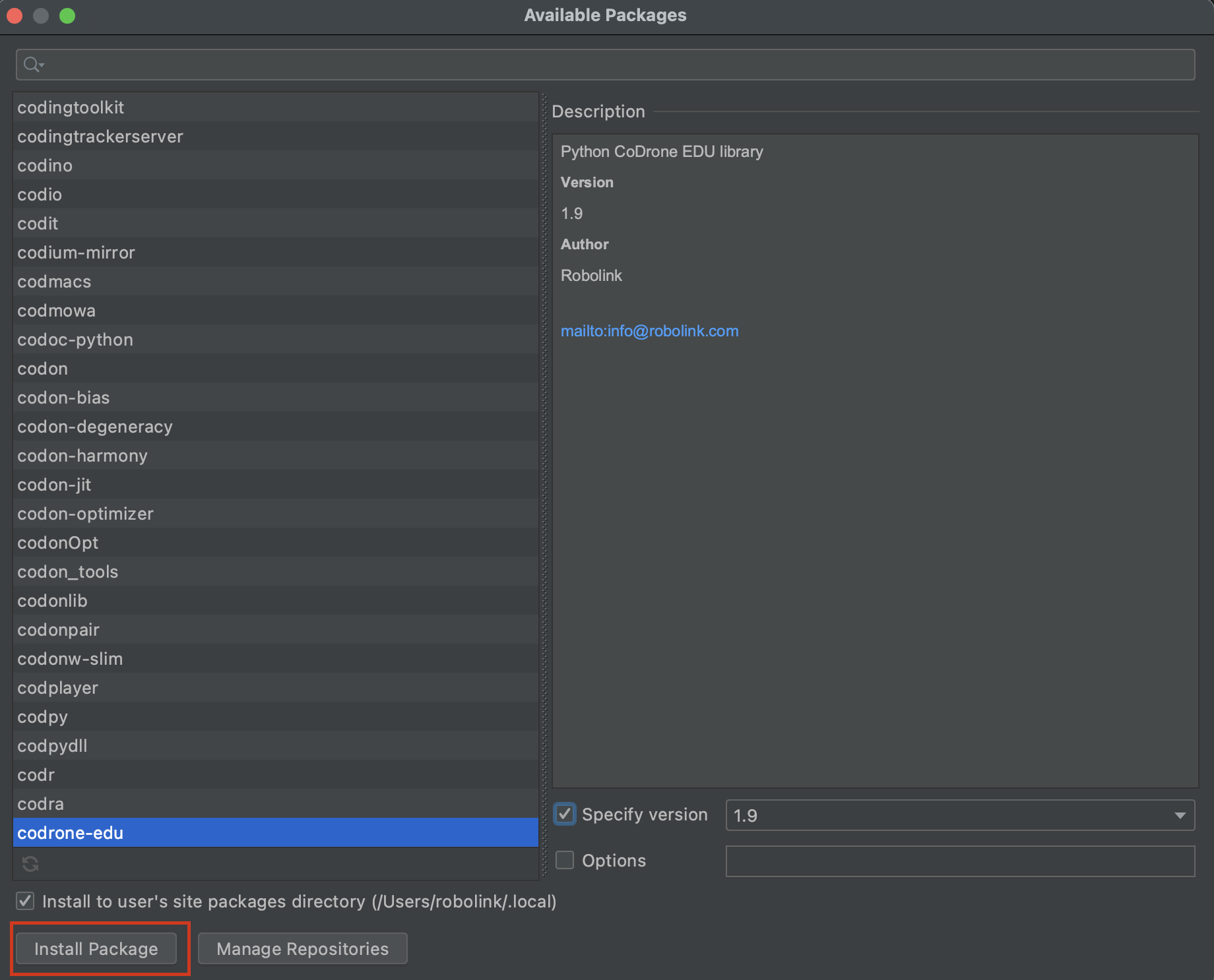The width and height of the screenshot is (1214, 980).
Task: Open the mailto:info@robolink.com link
Action: (649, 331)
